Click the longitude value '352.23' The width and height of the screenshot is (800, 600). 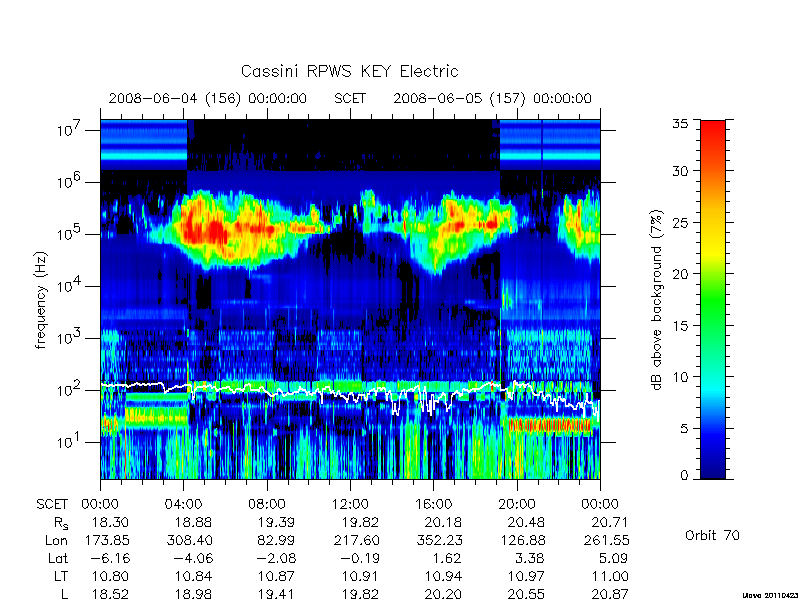point(440,540)
